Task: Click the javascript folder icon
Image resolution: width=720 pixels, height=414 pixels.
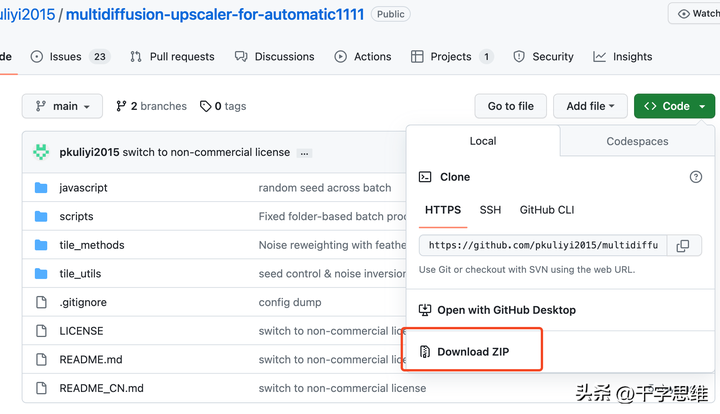Action: (41, 188)
